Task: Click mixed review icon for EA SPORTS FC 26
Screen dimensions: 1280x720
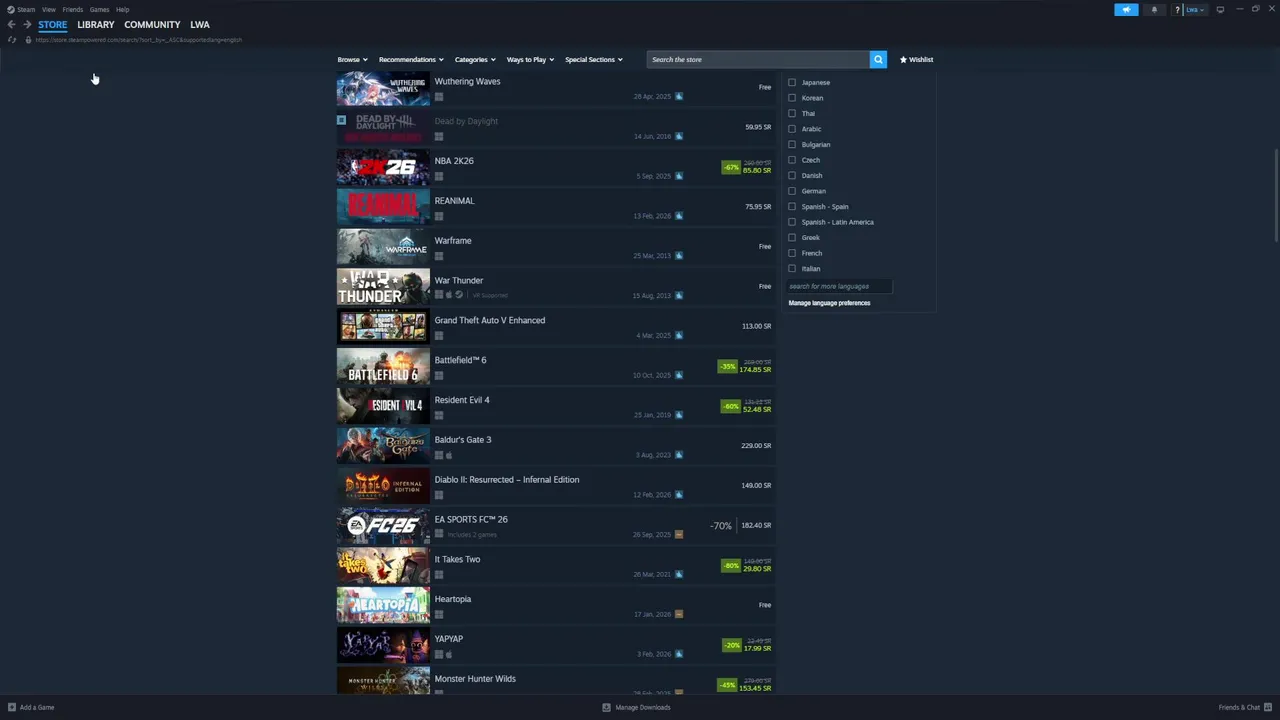Action: (679, 534)
